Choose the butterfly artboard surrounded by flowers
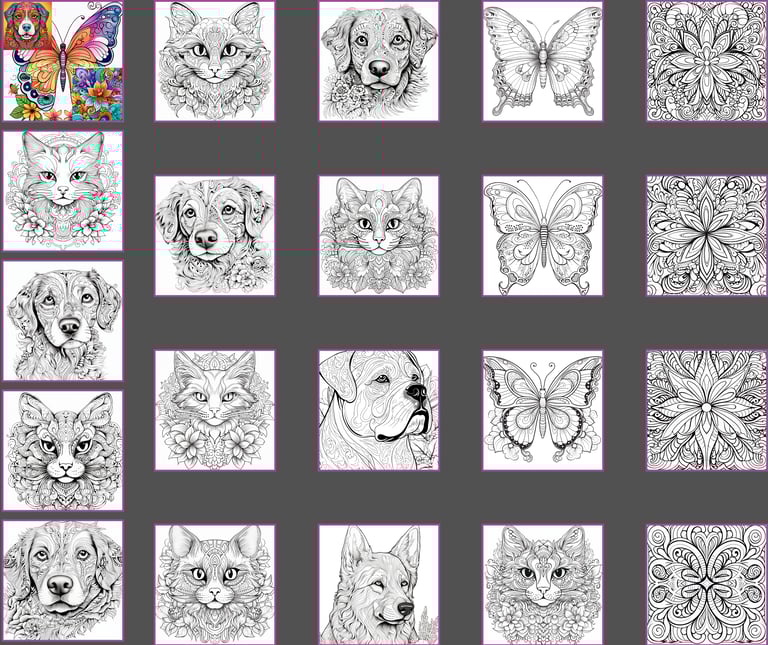This screenshot has height=645, width=768. [x=543, y=410]
